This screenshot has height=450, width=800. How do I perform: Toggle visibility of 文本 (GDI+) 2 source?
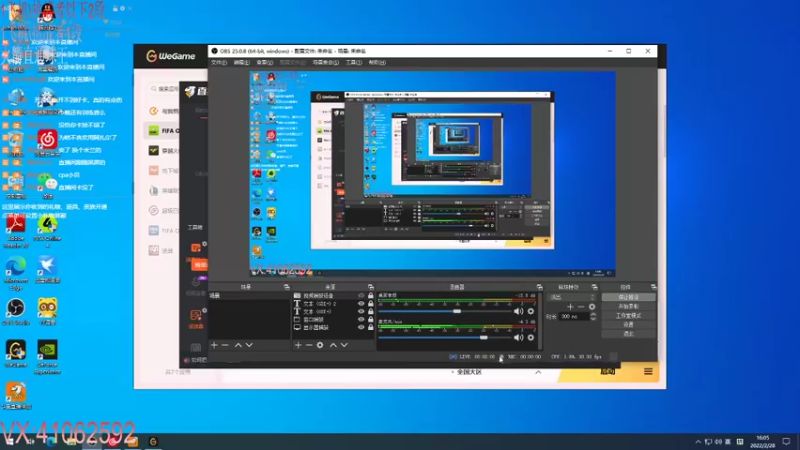pyautogui.click(x=361, y=304)
